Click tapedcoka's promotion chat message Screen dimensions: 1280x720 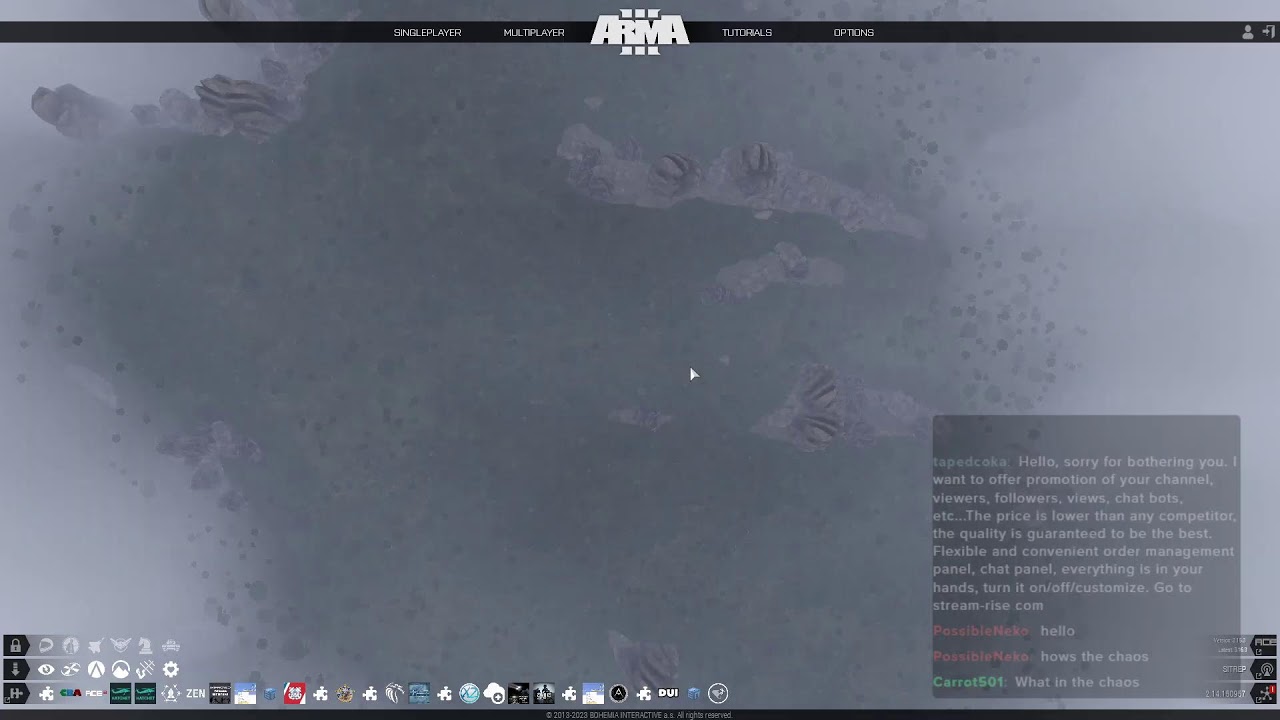[x=1085, y=533]
